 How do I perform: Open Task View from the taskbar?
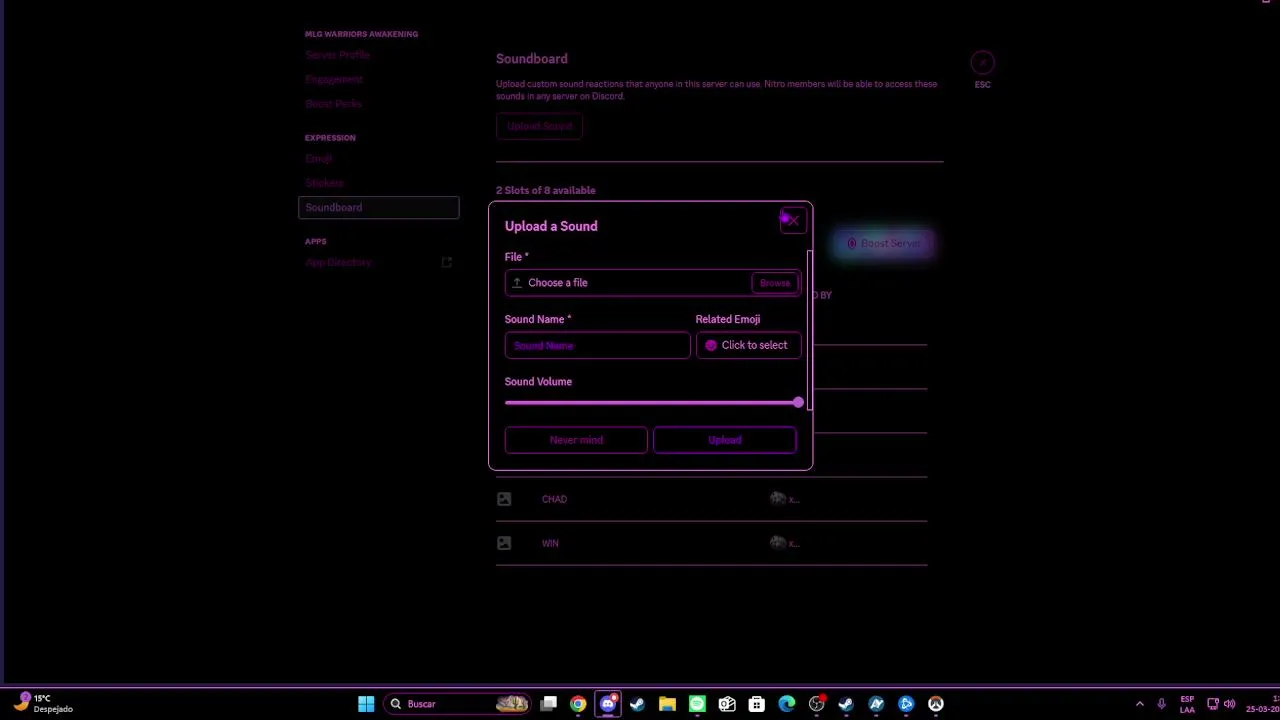coord(548,704)
